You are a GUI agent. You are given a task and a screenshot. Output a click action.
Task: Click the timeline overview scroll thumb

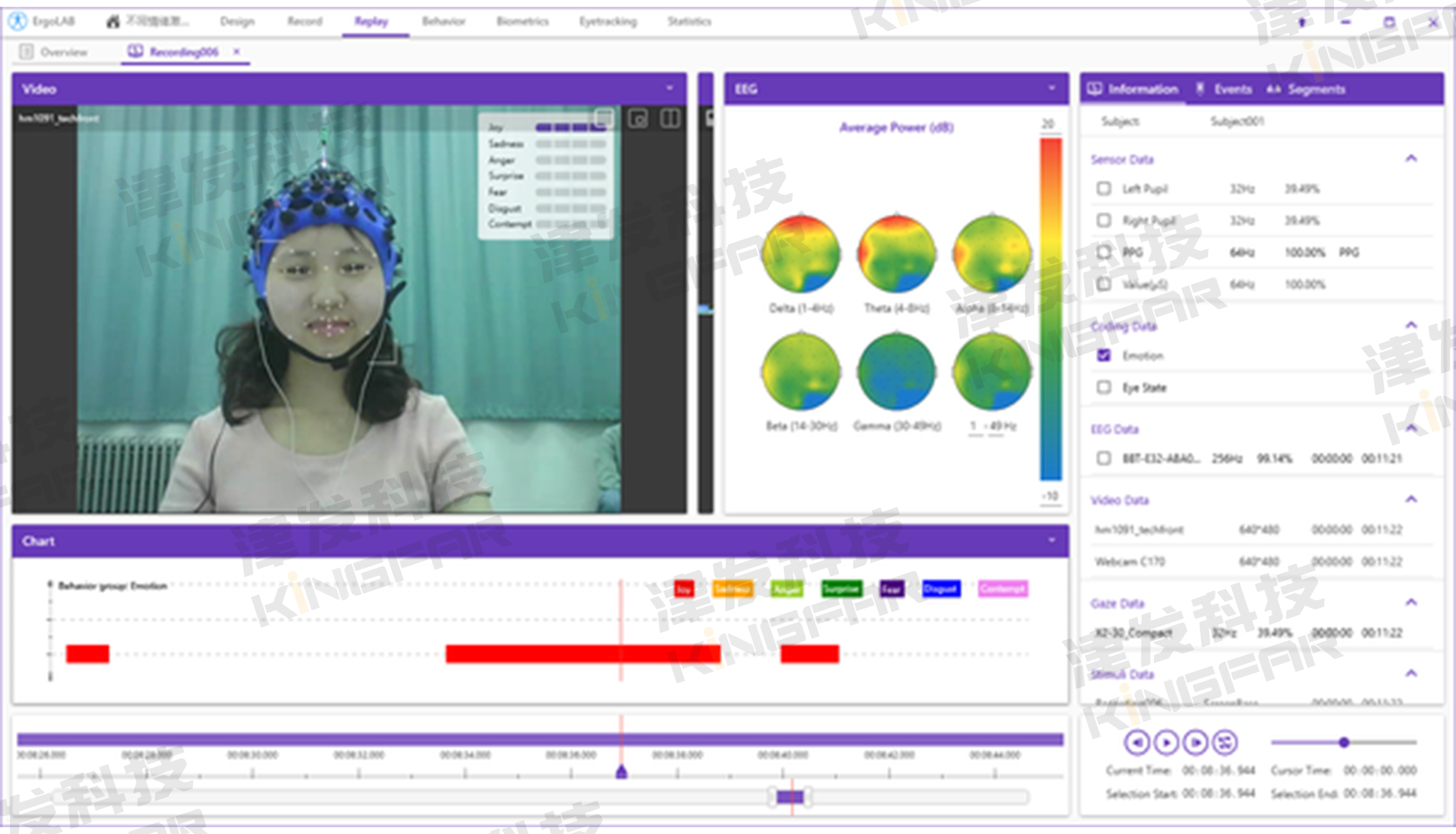pyautogui.click(x=790, y=796)
